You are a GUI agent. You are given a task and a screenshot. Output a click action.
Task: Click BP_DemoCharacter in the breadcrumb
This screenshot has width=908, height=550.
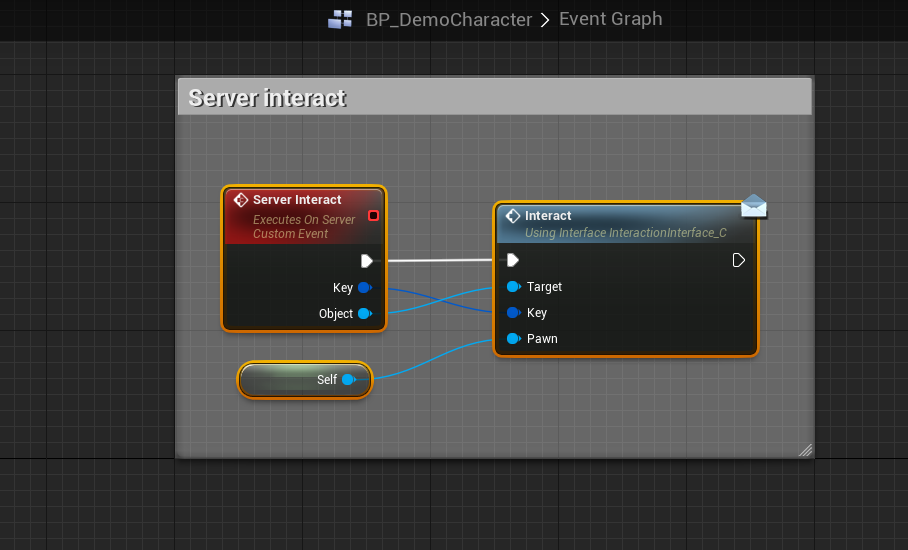[x=448, y=19]
